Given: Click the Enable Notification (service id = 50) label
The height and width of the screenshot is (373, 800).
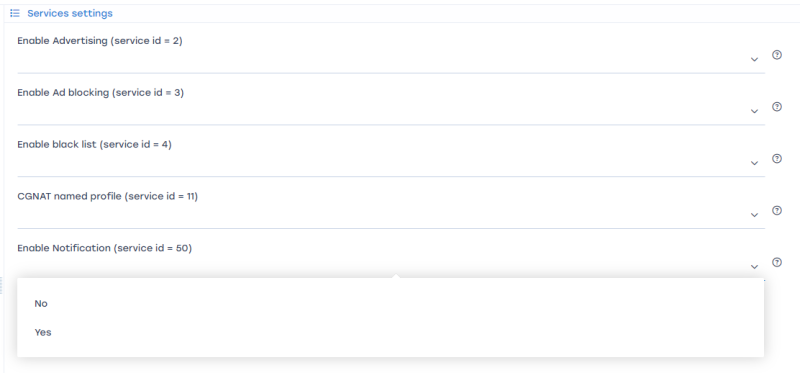Looking at the screenshot, I should (x=105, y=248).
